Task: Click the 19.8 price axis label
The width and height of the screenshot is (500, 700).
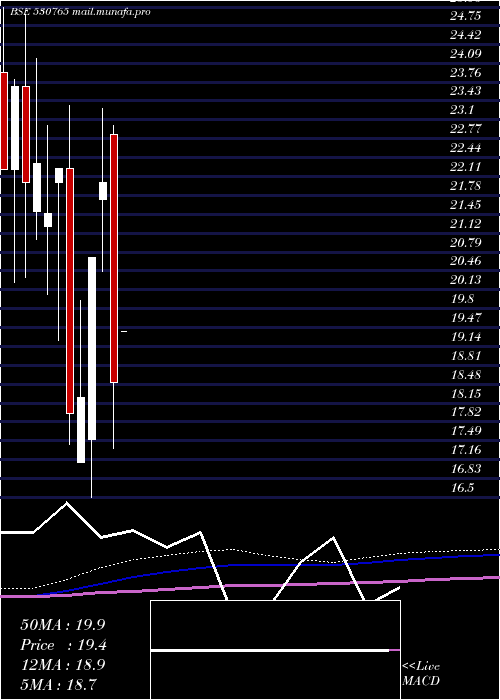Action: point(462,299)
